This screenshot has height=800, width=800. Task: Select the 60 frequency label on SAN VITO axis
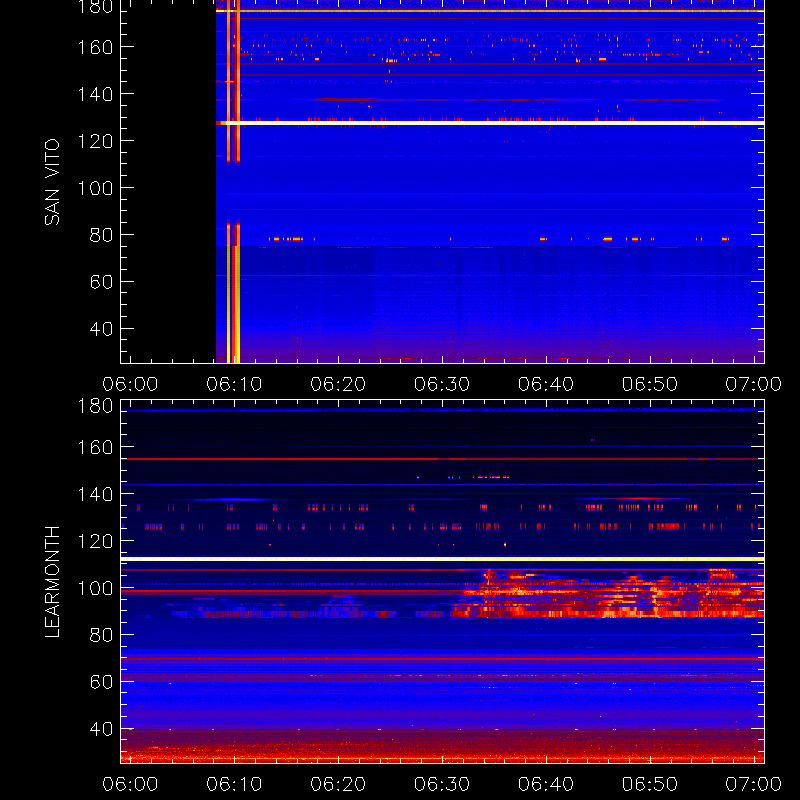coord(101,282)
